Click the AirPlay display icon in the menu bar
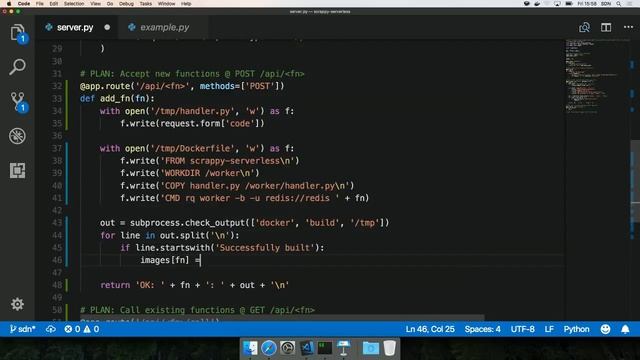The image size is (640, 360). pos(557,4)
